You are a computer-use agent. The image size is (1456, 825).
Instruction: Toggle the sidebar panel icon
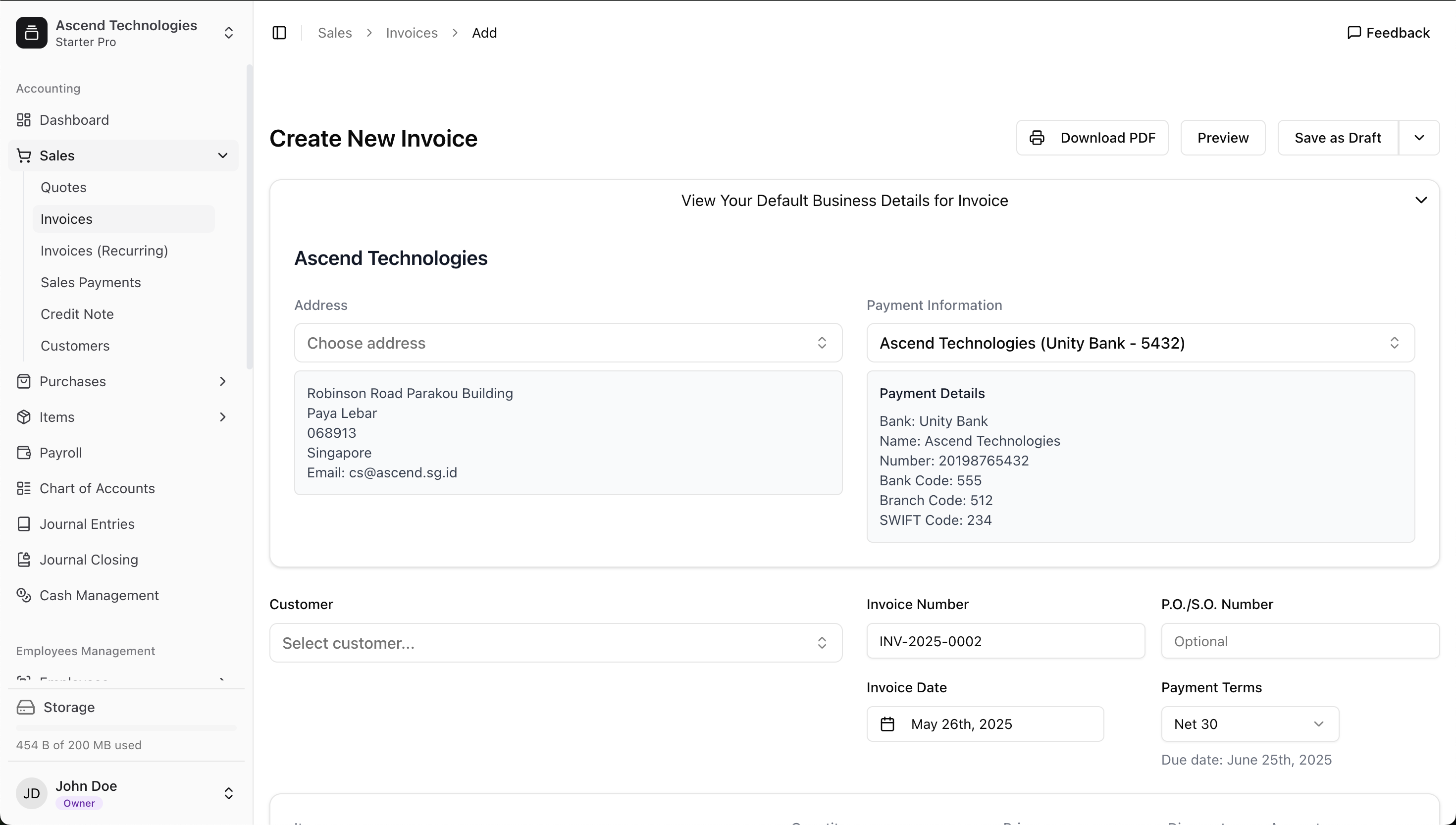279,33
